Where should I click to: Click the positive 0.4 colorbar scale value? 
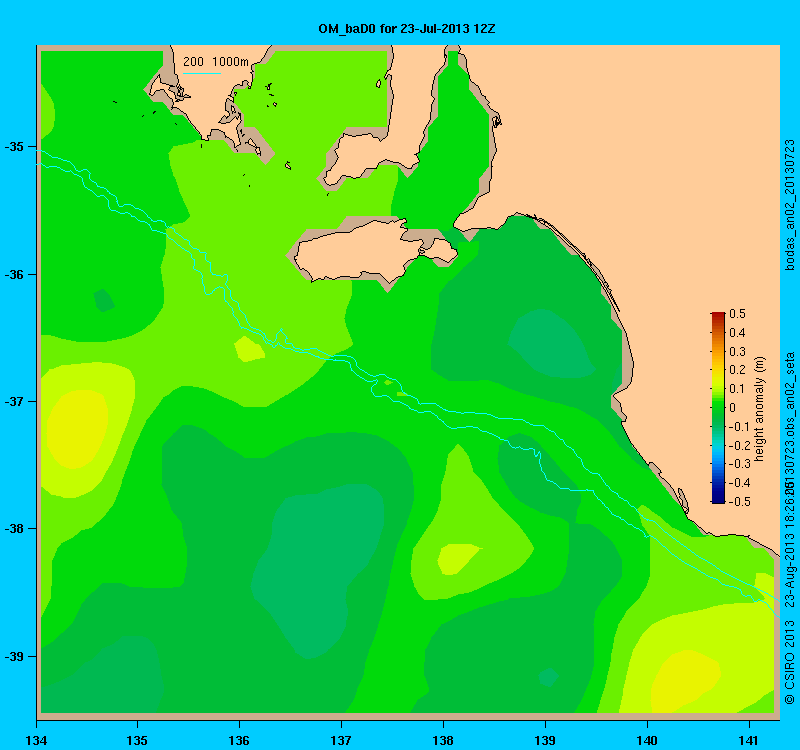pos(737,333)
